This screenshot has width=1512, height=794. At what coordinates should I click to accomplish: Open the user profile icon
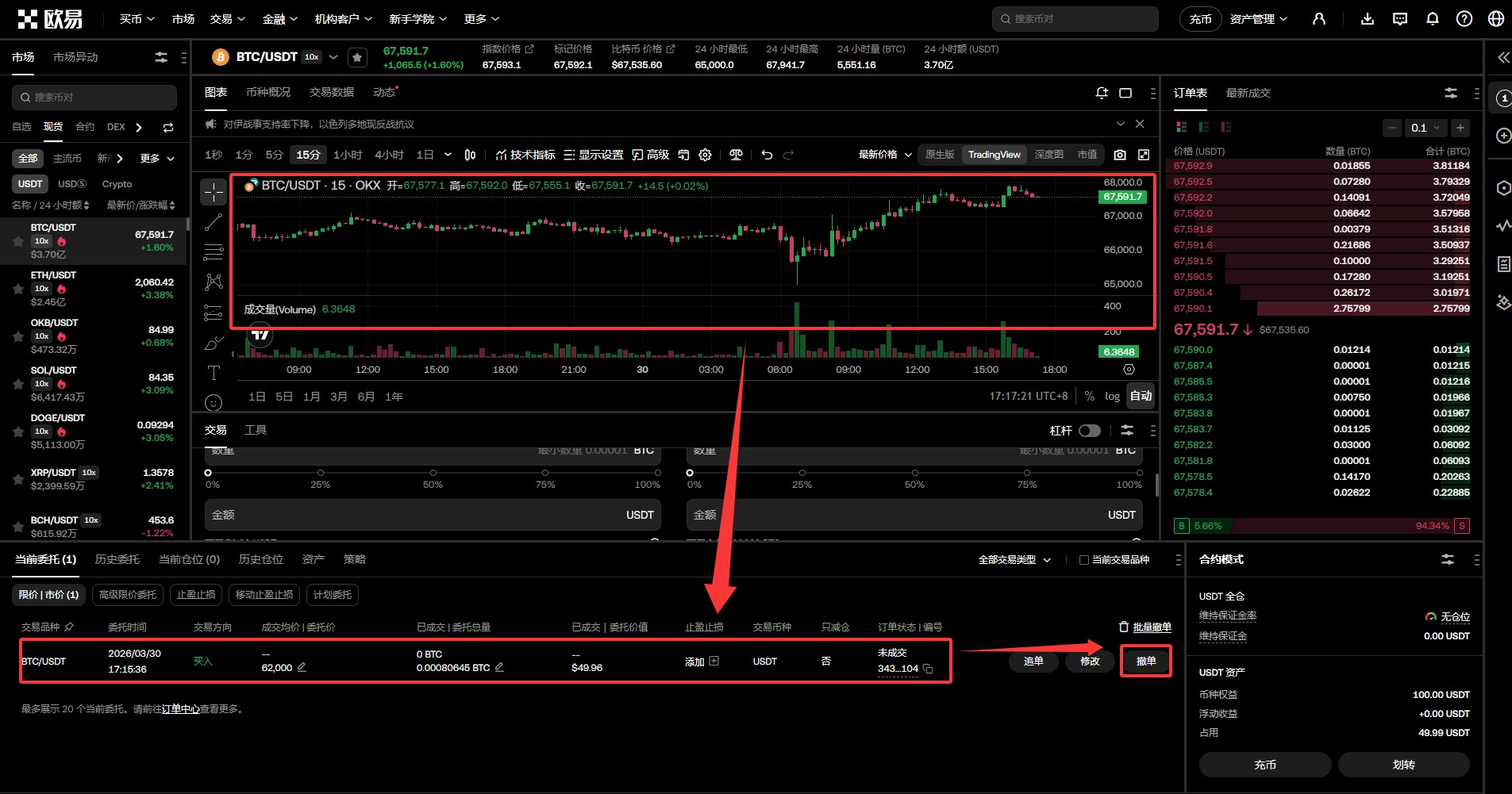[x=1319, y=19]
